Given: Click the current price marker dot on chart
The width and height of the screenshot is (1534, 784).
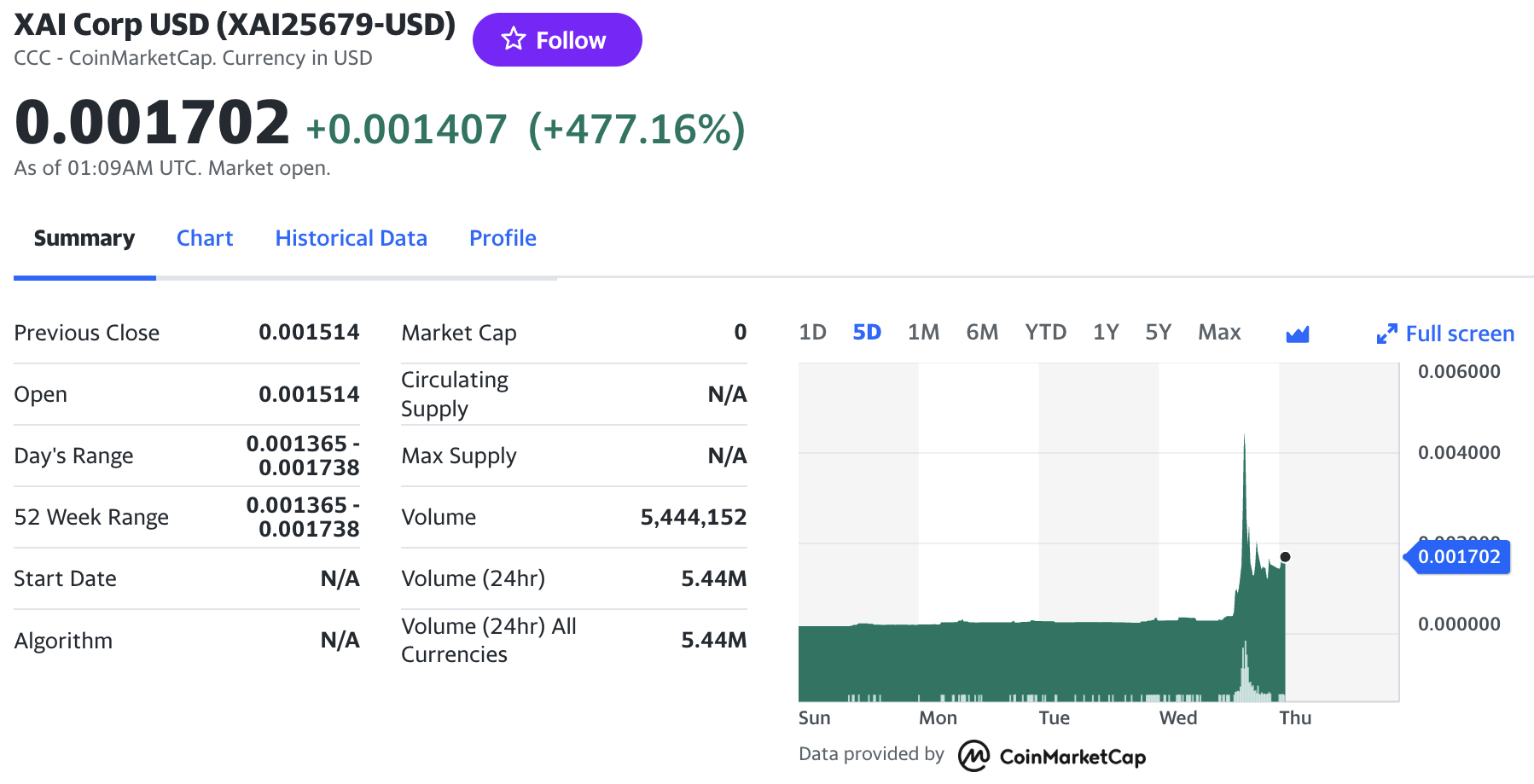Looking at the screenshot, I should coord(1285,557).
